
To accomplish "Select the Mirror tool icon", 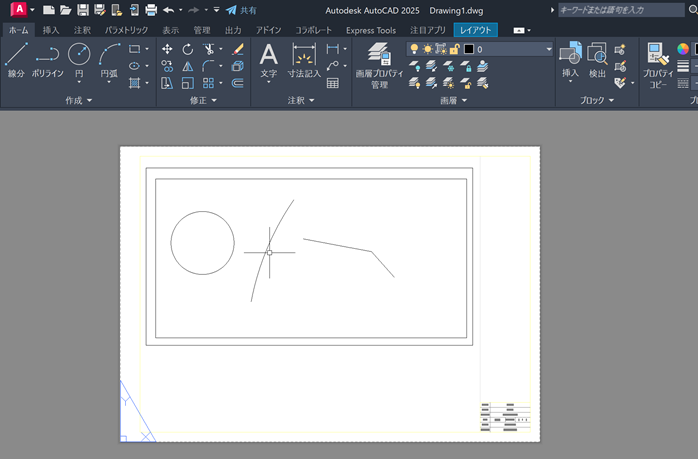I will coord(188,66).
